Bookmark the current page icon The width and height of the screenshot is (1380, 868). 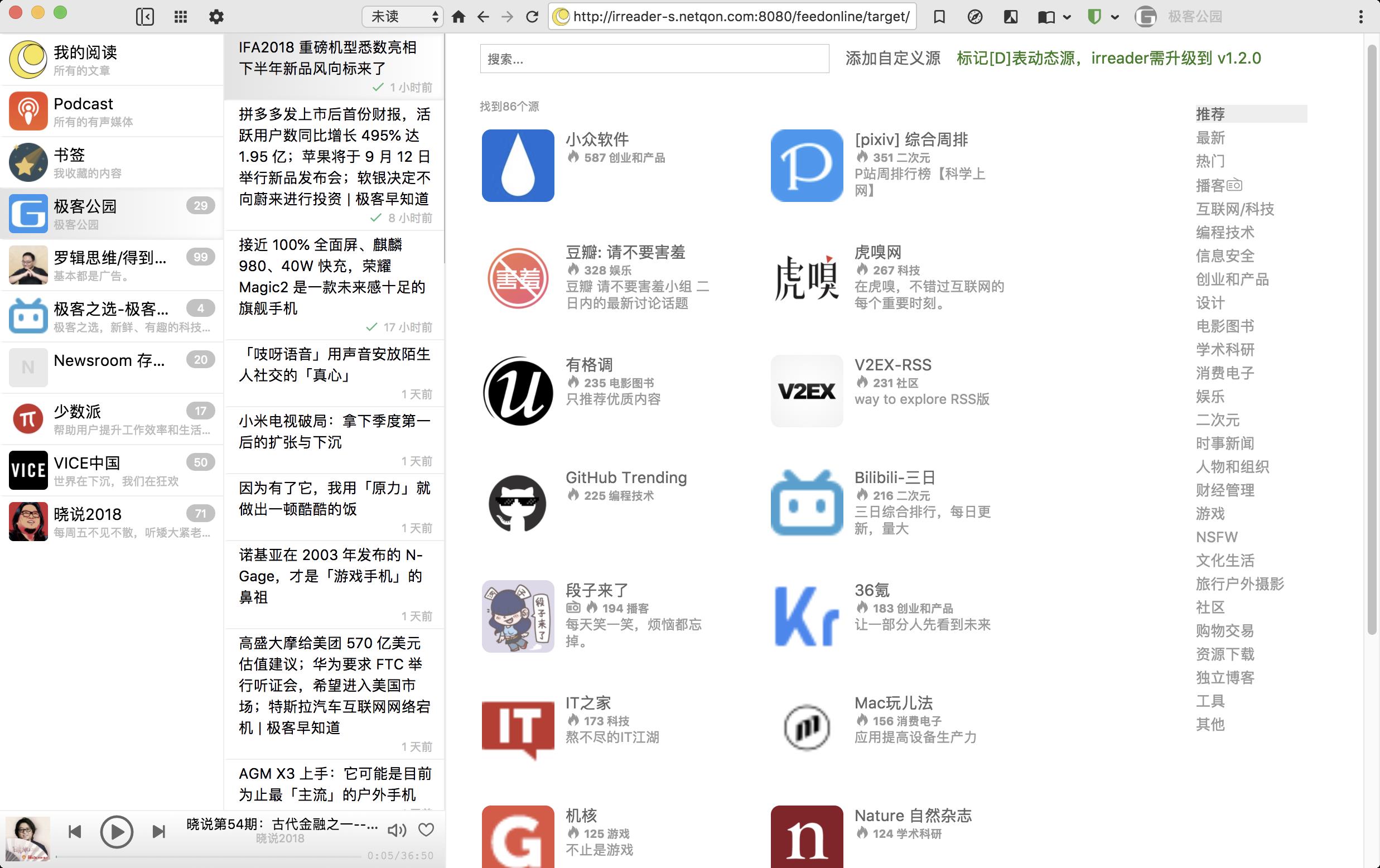(x=939, y=17)
